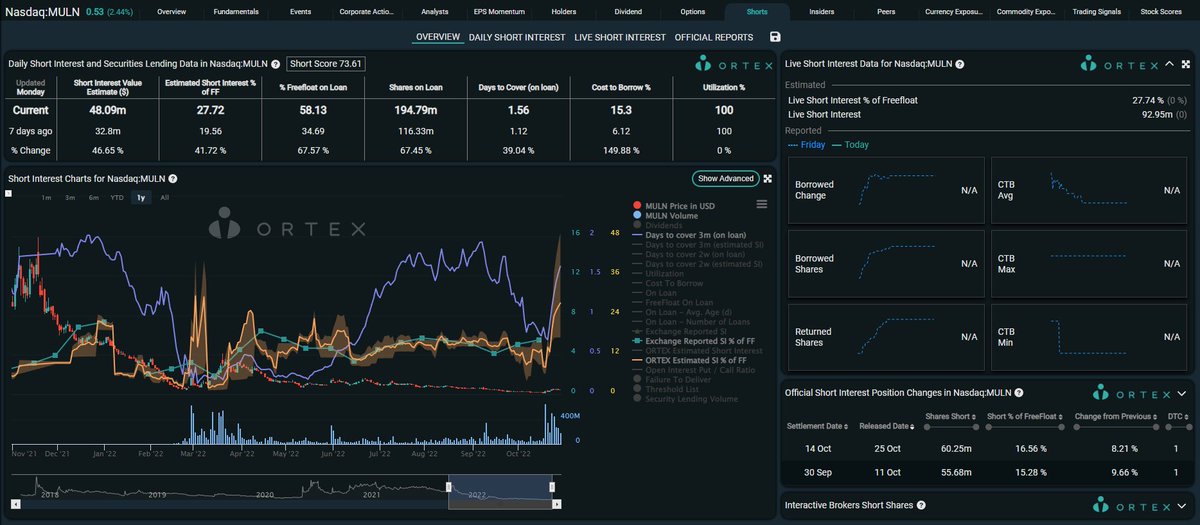Toggle MULN Volume series in legend
The height and width of the screenshot is (525, 1200).
tap(673, 215)
